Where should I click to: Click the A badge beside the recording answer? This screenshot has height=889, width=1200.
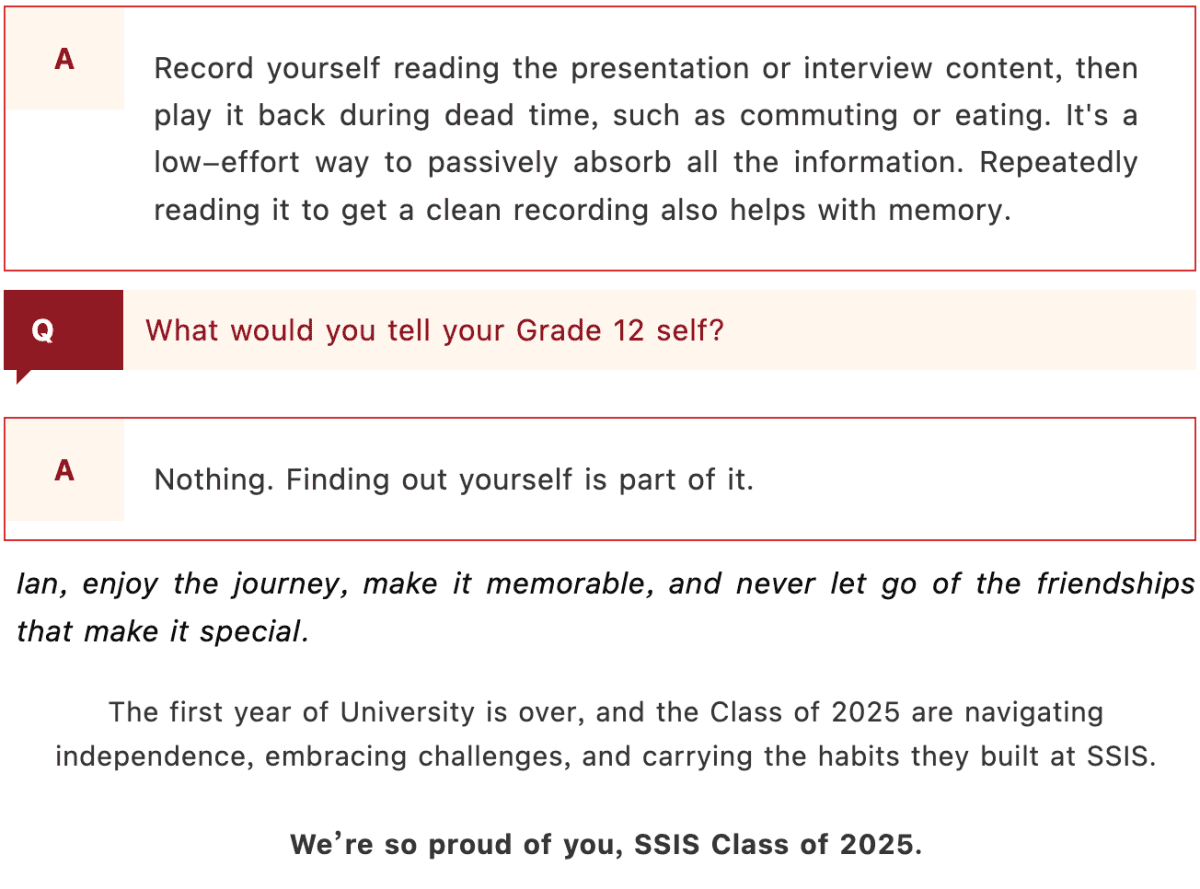click(65, 60)
